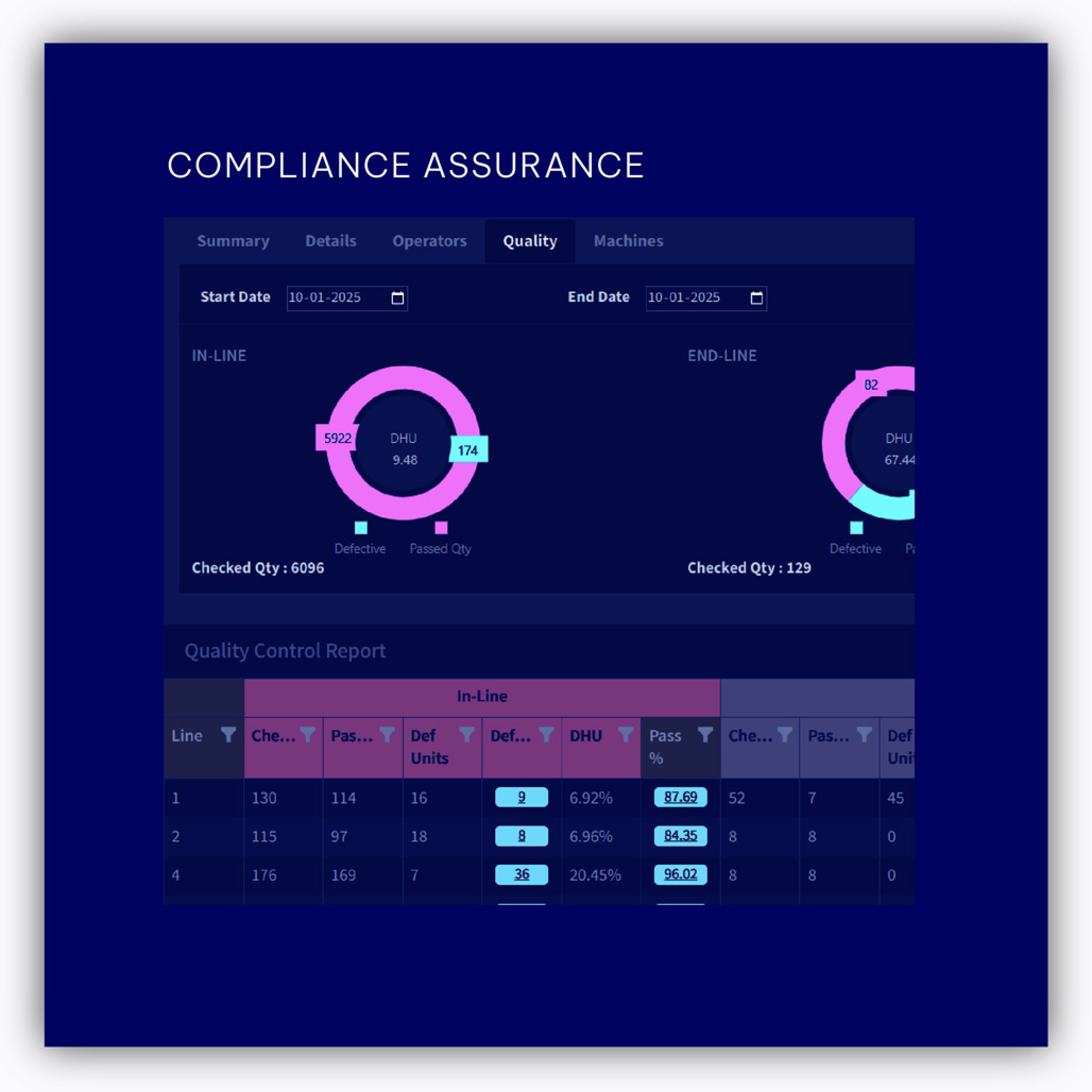Click the pink Passed Qty color swatch
Viewport: 1092px width, 1092px height.
440,528
